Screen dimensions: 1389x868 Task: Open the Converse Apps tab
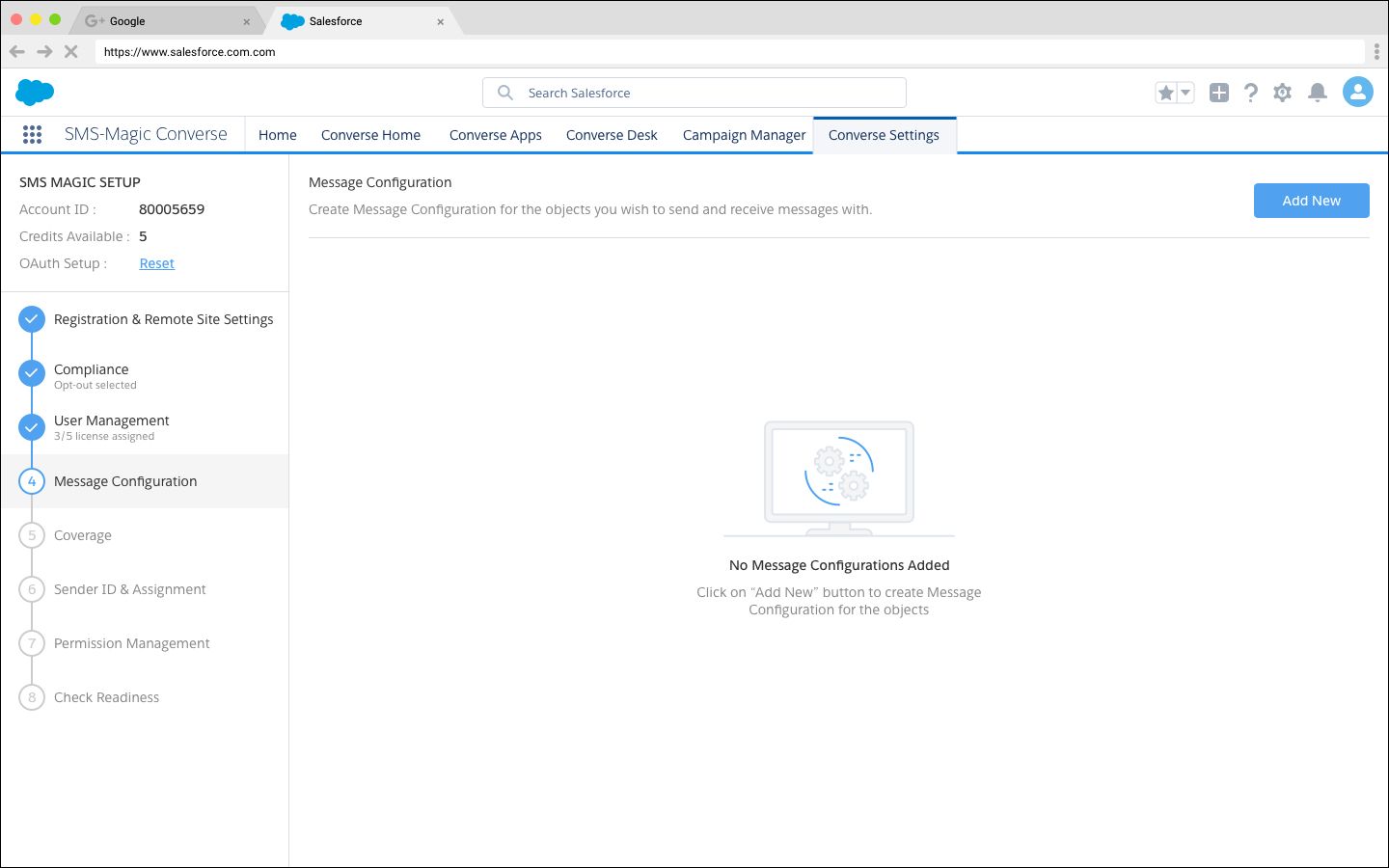click(x=496, y=135)
